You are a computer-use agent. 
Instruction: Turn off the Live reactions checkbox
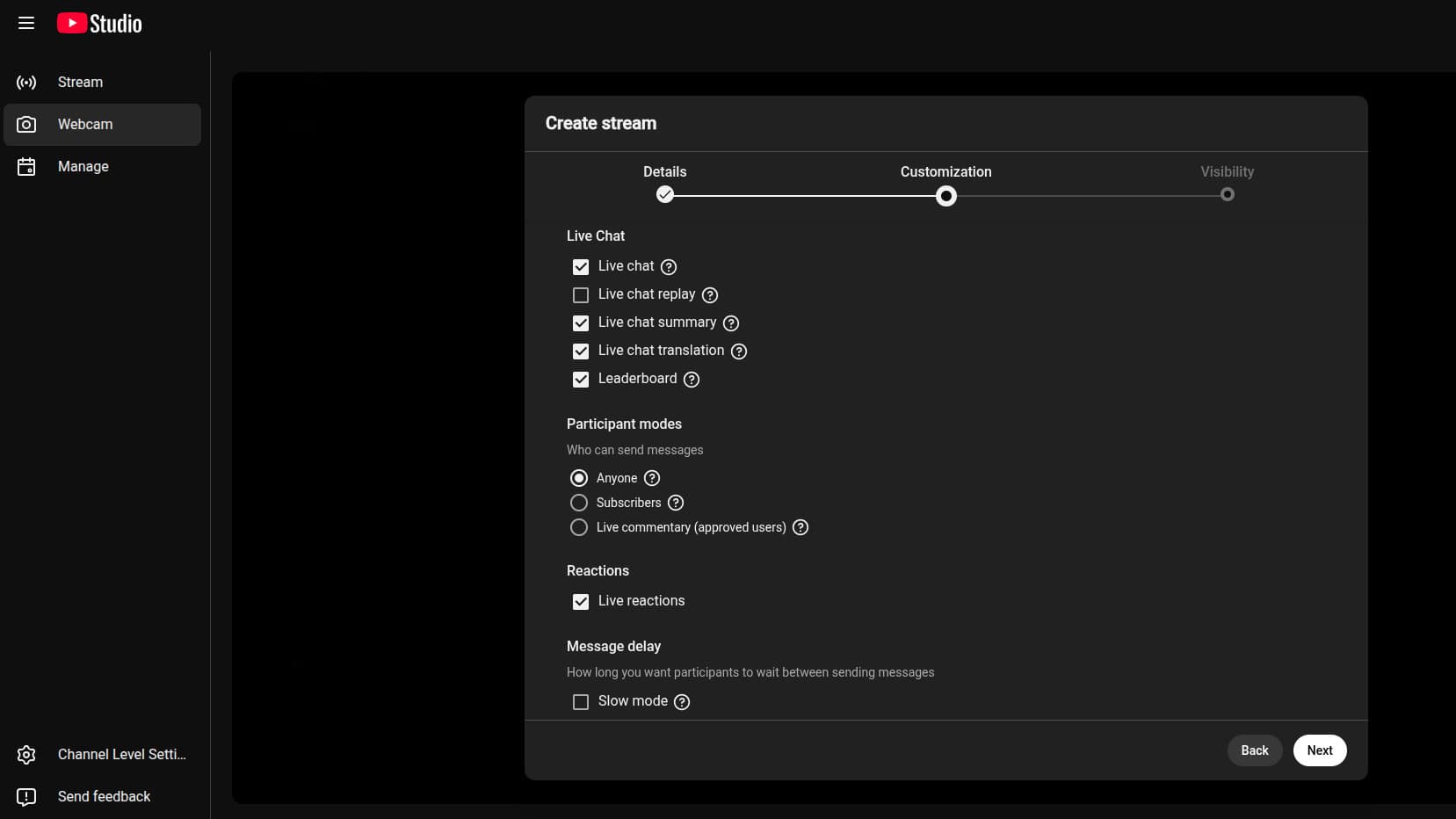point(581,602)
